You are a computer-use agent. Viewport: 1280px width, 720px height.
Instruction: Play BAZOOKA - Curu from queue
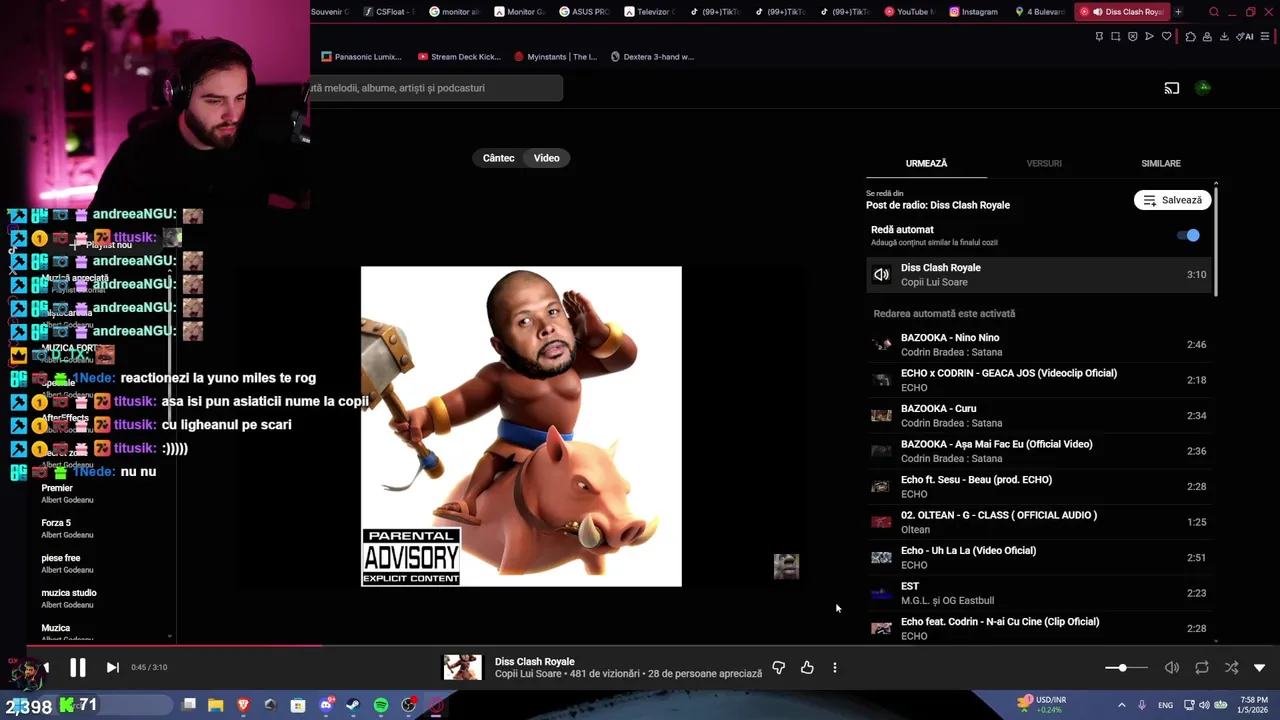(x=1040, y=415)
